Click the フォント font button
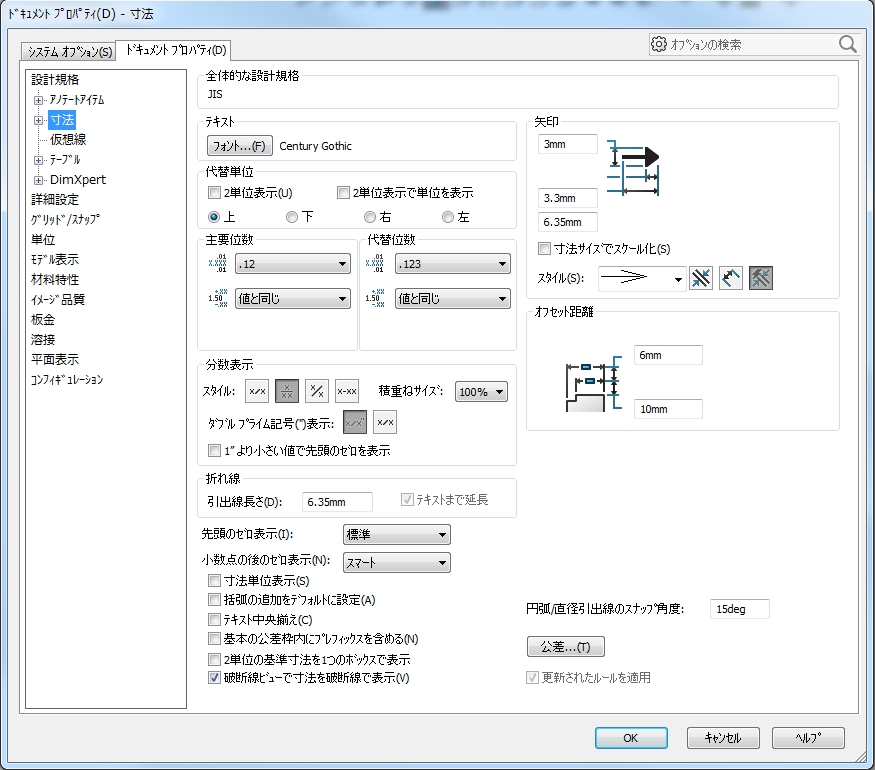The height and width of the screenshot is (770, 875). click(x=238, y=146)
